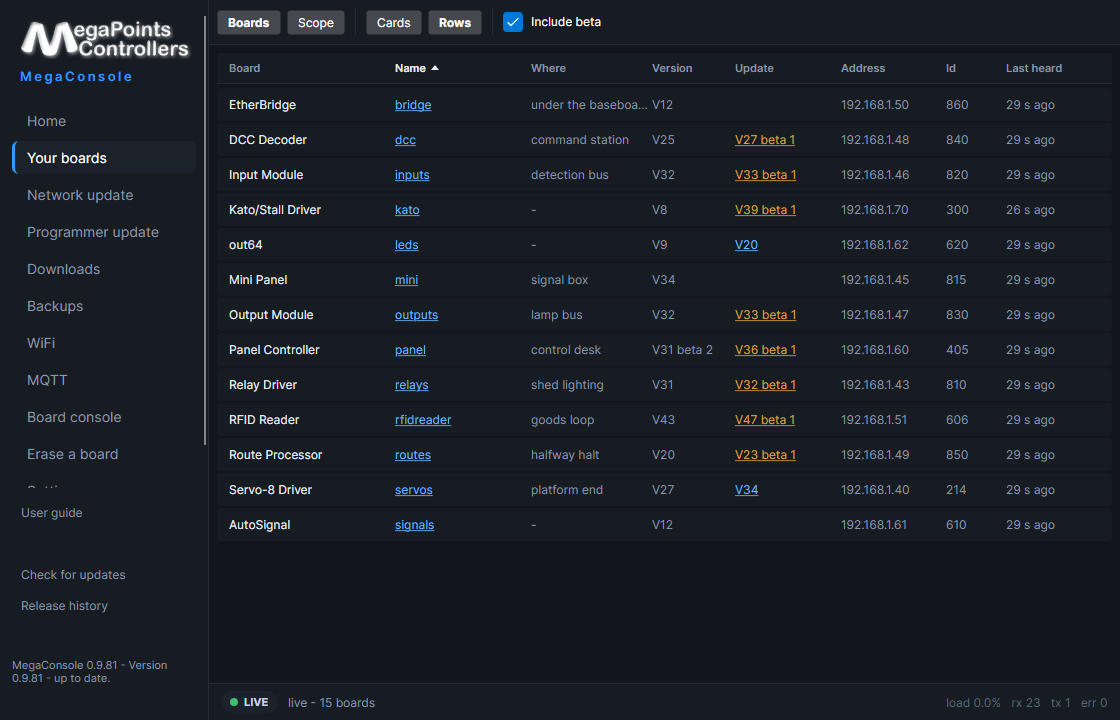Screen dimensions: 1120x720
Task: Click the LIVE status indicator
Action: pos(249,702)
